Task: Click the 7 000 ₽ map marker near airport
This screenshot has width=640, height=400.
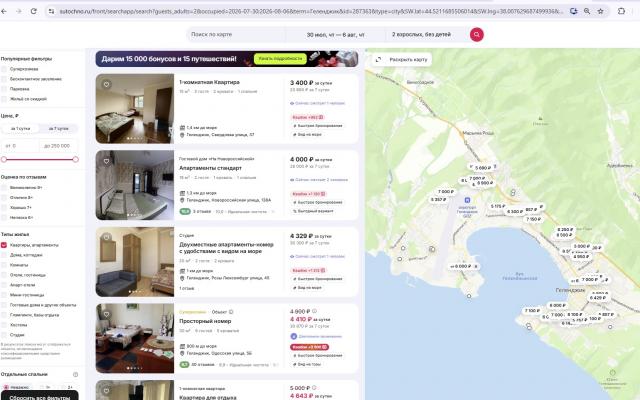Action: tap(446, 191)
